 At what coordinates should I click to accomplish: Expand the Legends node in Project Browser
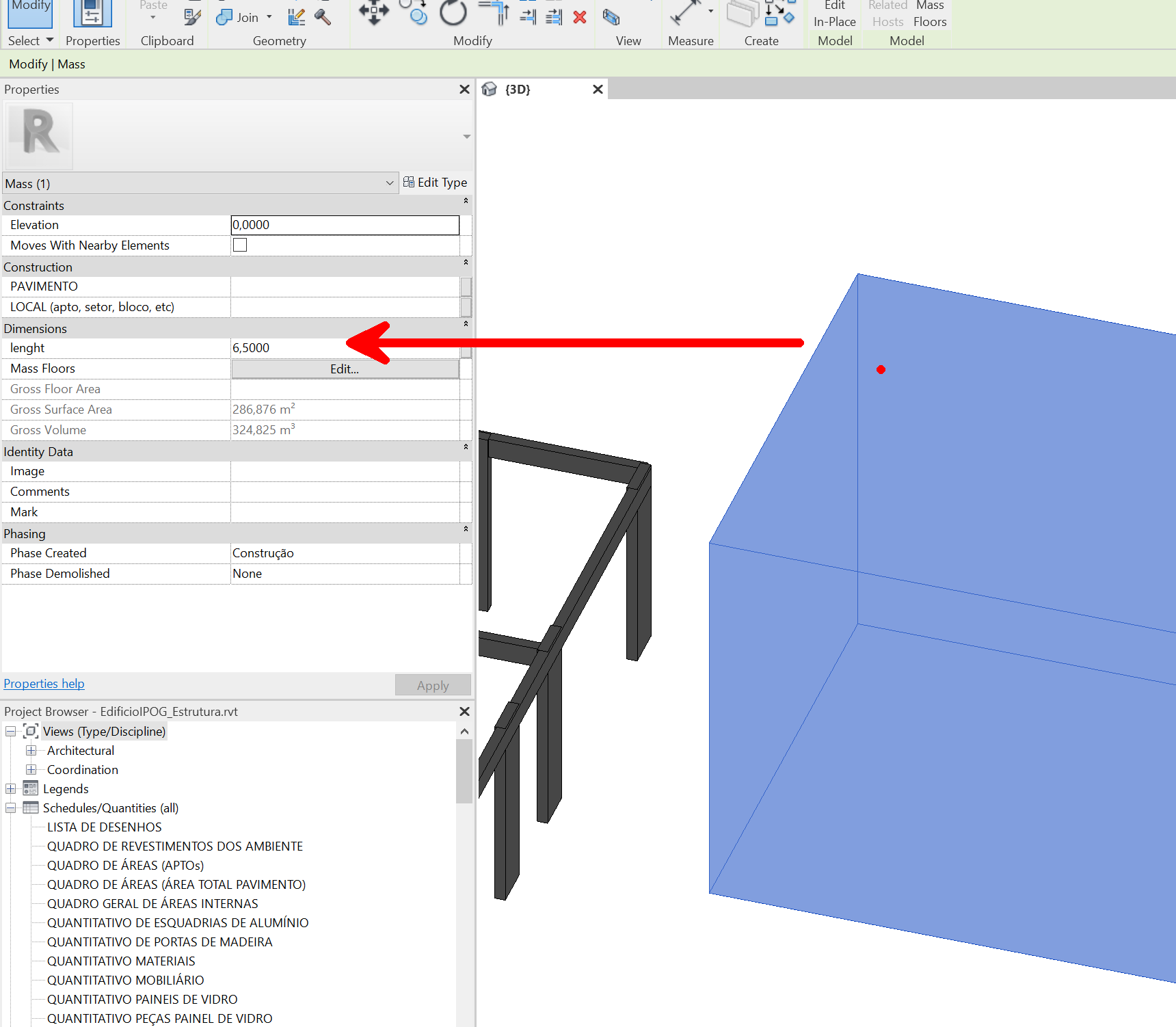click(x=10, y=788)
